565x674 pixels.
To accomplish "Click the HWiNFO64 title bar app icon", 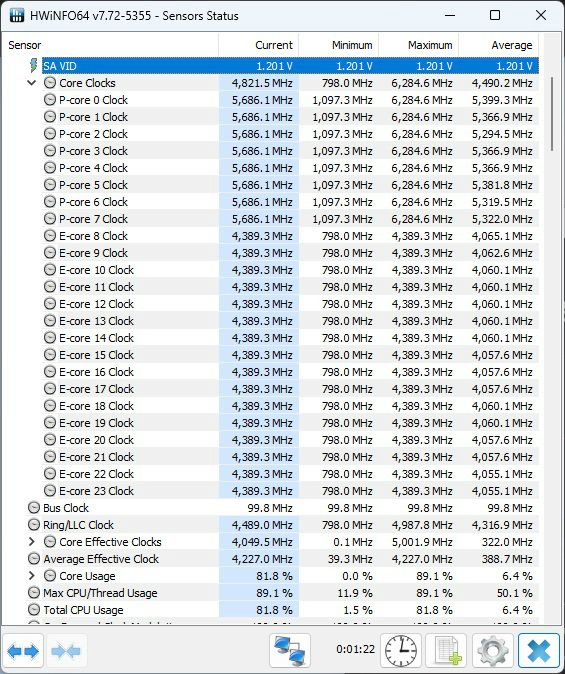I will coord(17,15).
